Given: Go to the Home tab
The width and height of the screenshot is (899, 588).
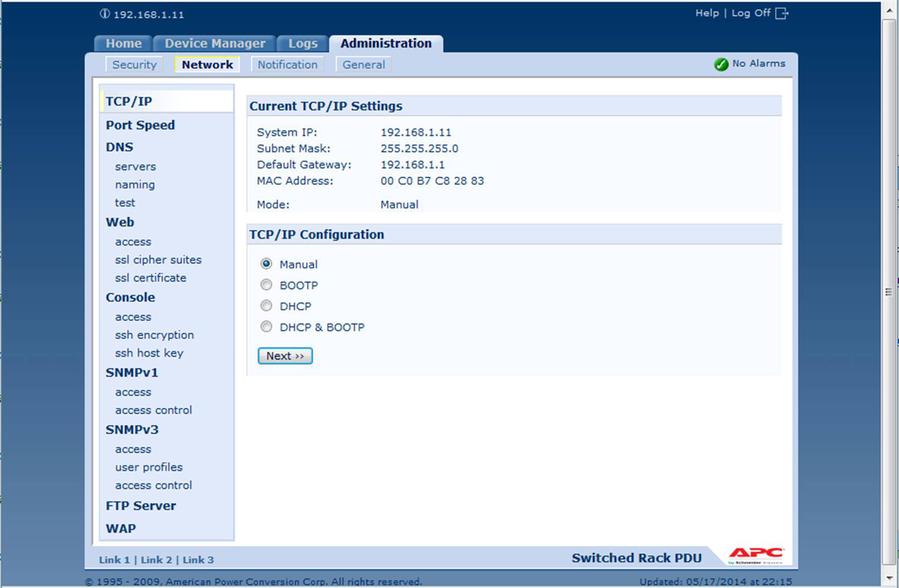Looking at the screenshot, I should click(124, 44).
